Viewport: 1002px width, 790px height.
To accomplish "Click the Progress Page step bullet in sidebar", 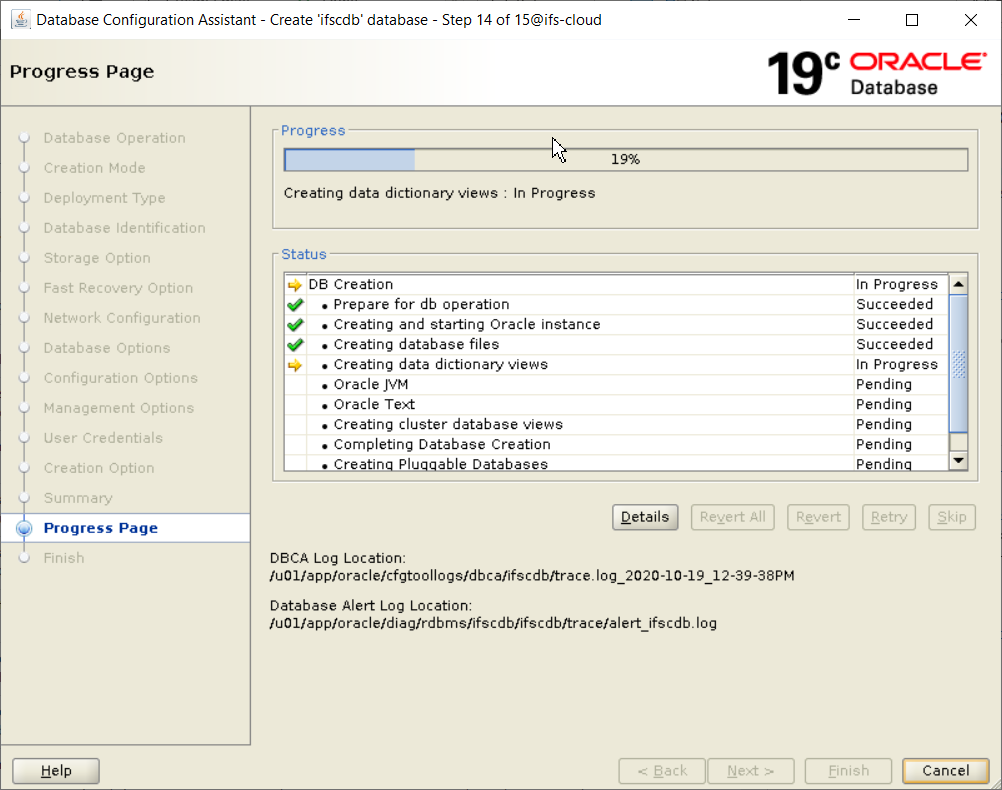I will [x=24, y=529].
